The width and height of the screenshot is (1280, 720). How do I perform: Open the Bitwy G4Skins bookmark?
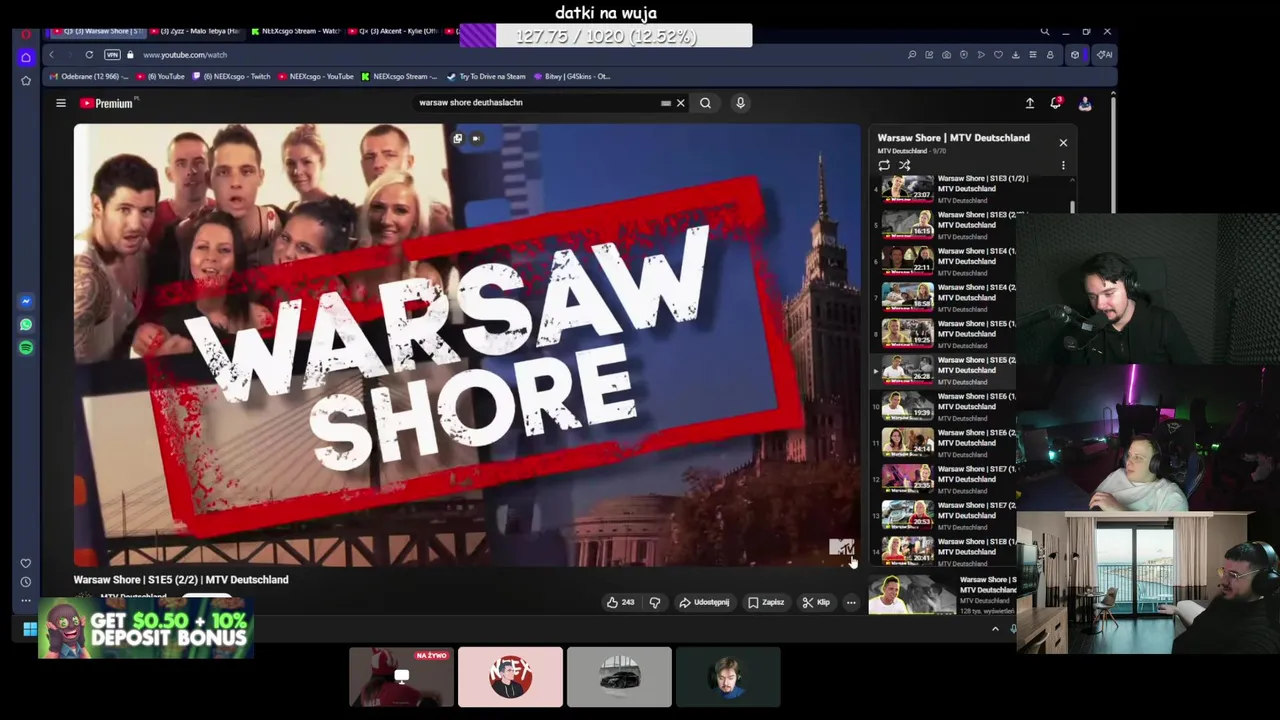(x=572, y=76)
